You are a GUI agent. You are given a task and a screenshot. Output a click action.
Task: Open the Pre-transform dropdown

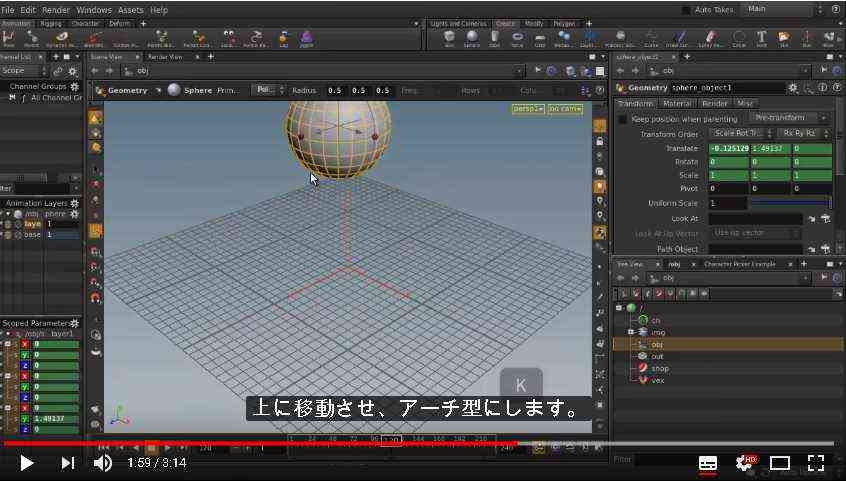pyautogui.click(x=788, y=118)
